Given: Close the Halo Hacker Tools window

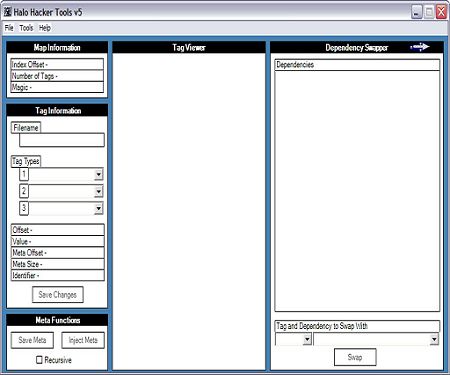Looking at the screenshot, I should [441, 12].
